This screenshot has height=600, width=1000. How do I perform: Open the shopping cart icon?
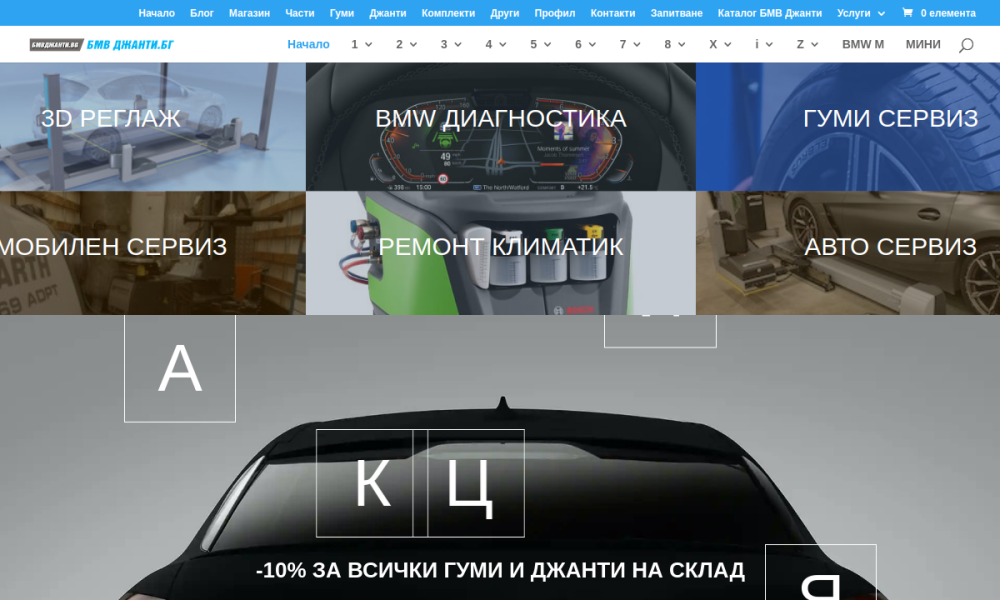click(907, 13)
